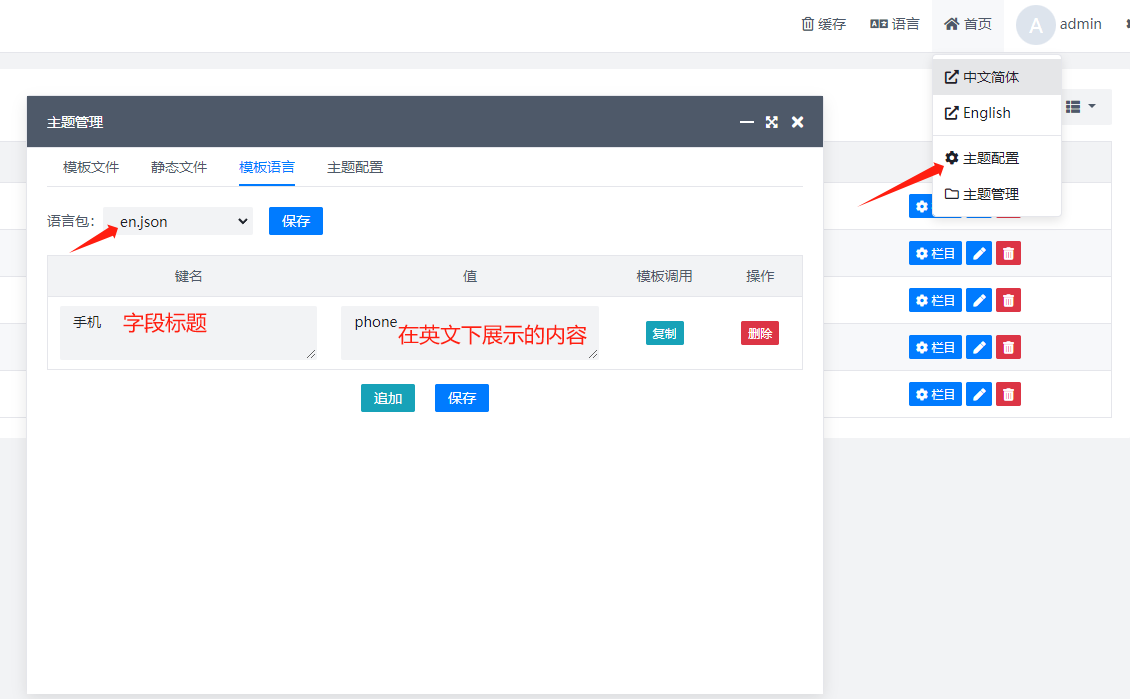1130x699 pixels.
Task: Switch to the 模板文件 tab
Action: coord(91,167)
